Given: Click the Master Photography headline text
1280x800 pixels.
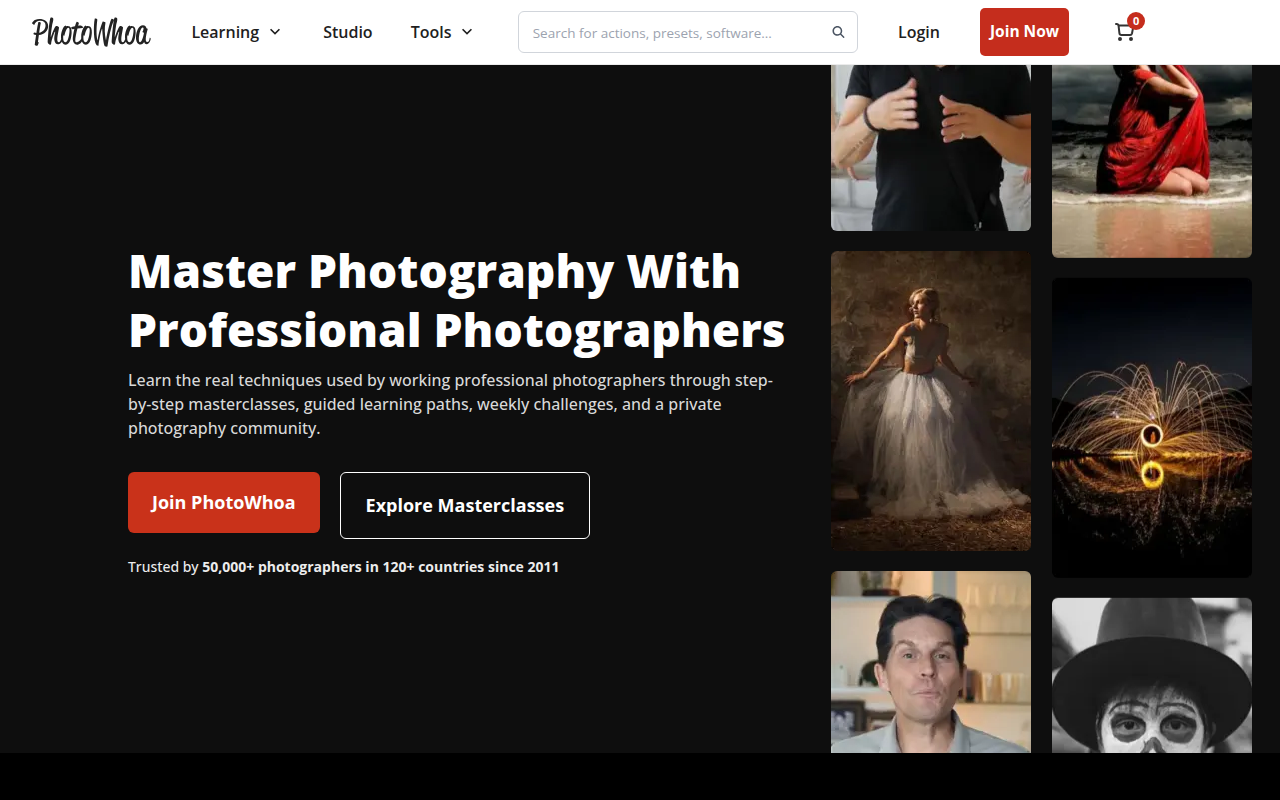Looking at the screenshot, I should (457, 300).
